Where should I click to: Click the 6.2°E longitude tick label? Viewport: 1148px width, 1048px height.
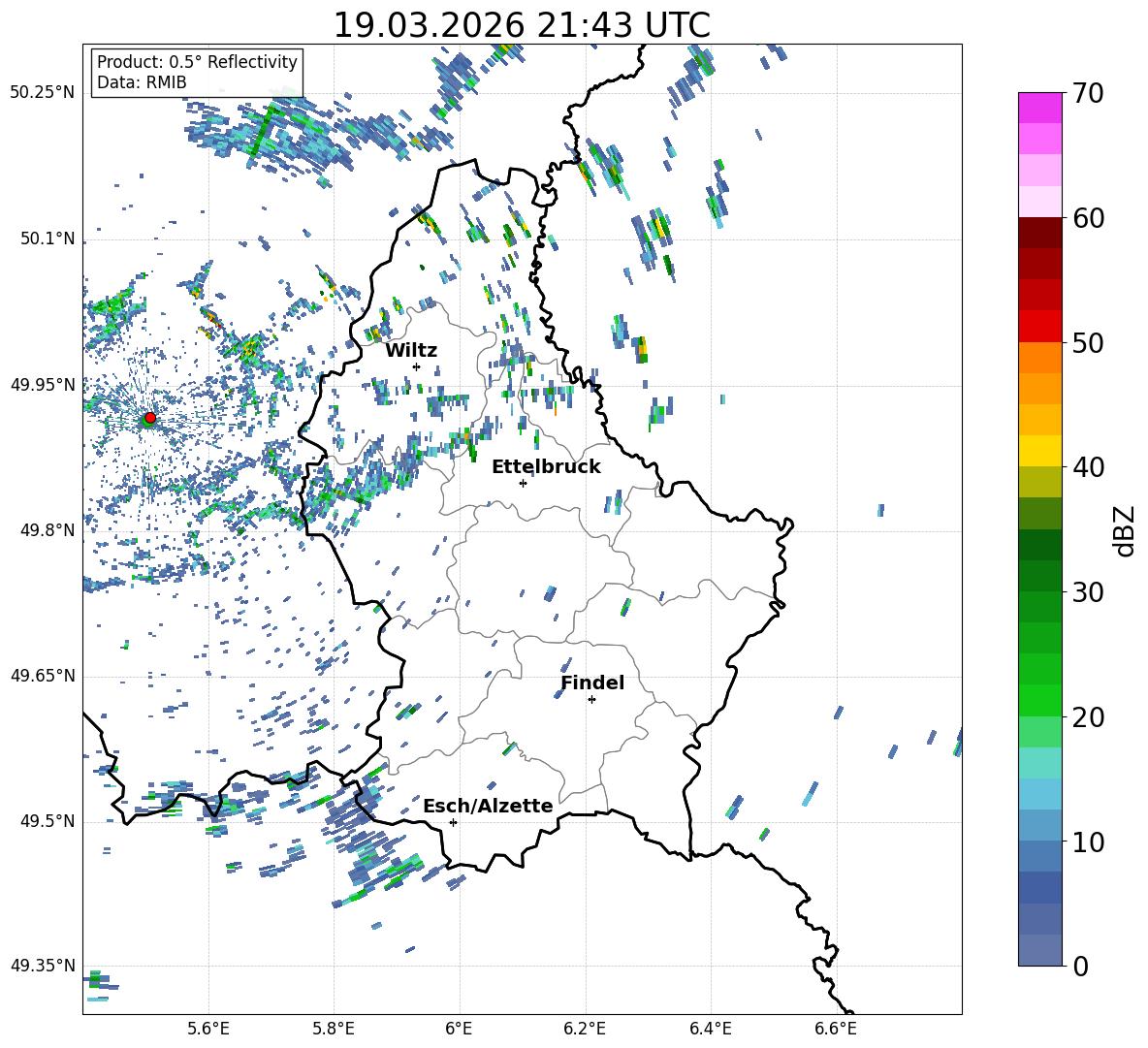click(586, 1028)
